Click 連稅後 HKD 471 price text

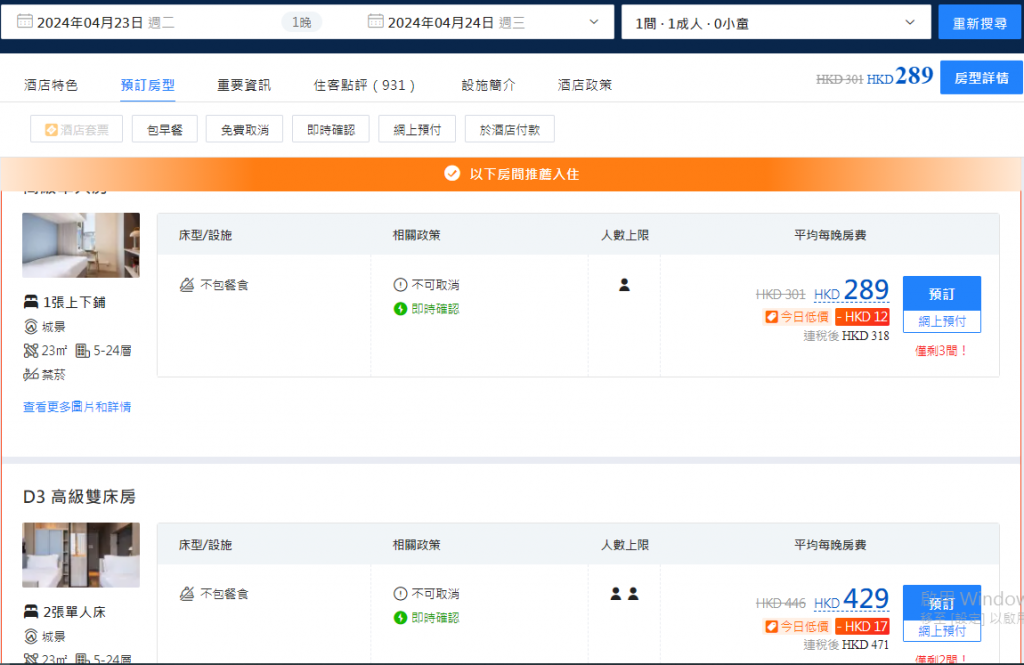click(846, 645)
